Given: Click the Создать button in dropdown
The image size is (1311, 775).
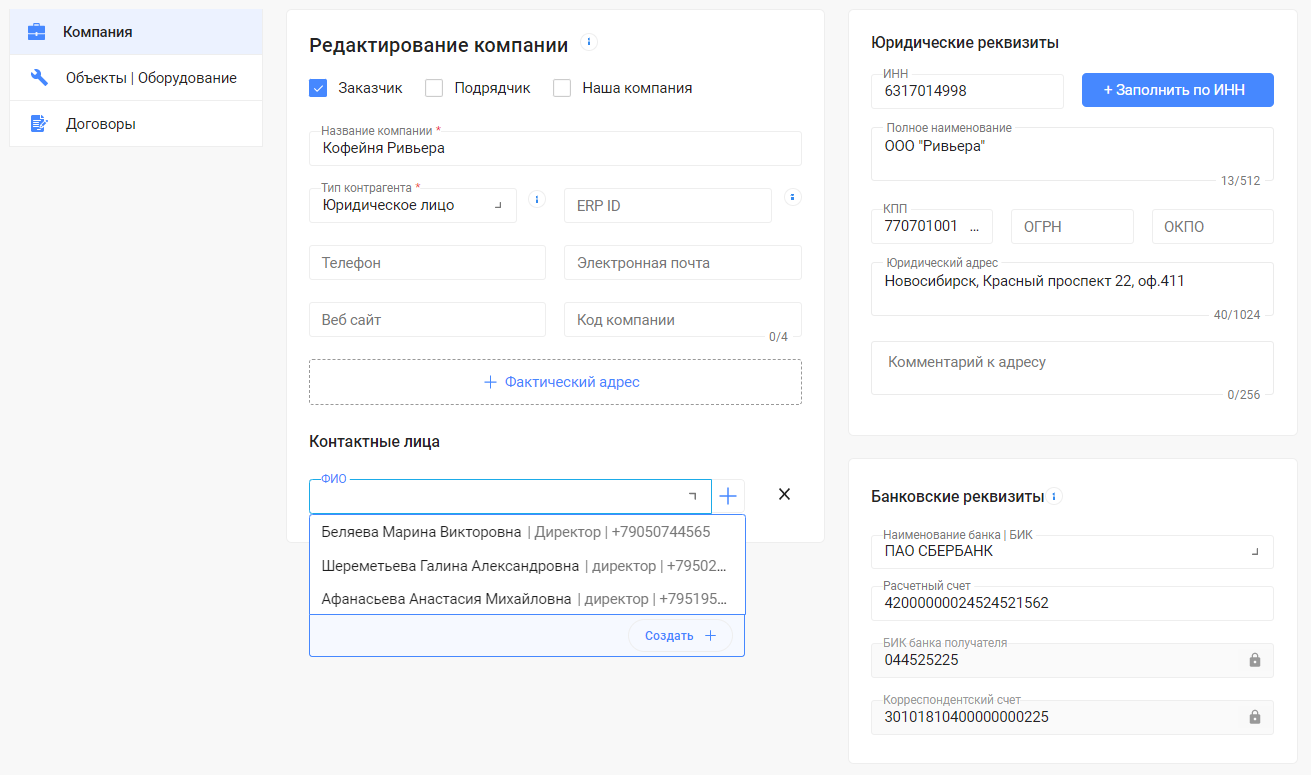Looking at the screenshot, I should [x=680, y=635].
